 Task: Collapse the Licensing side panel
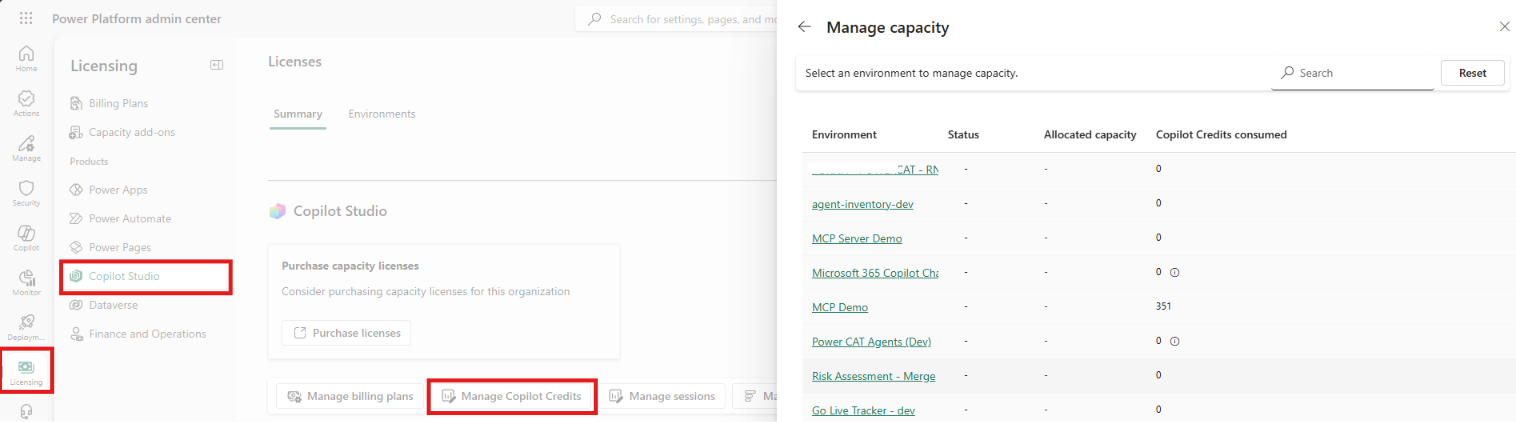216,65
